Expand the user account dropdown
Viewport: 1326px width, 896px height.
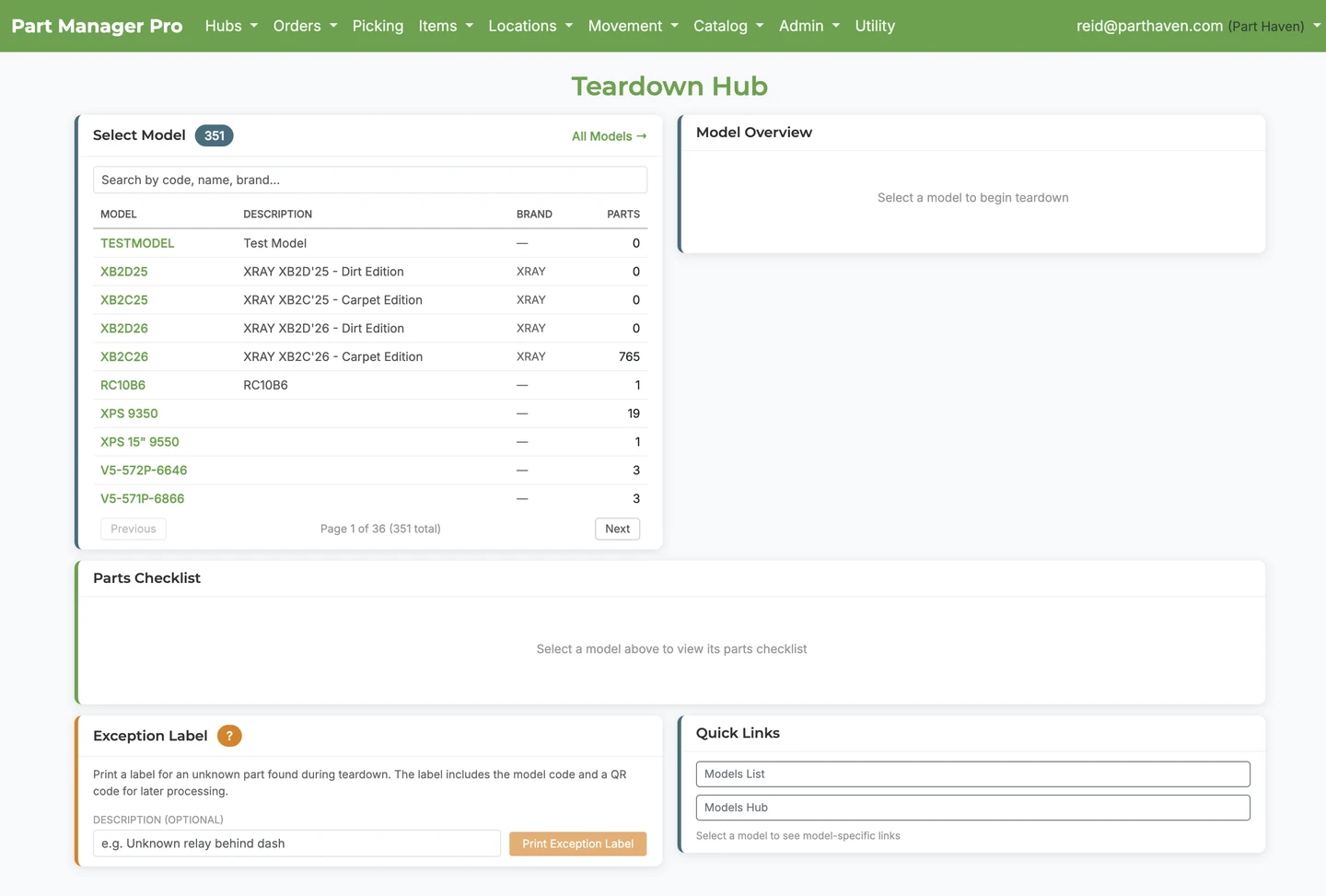1198,26
